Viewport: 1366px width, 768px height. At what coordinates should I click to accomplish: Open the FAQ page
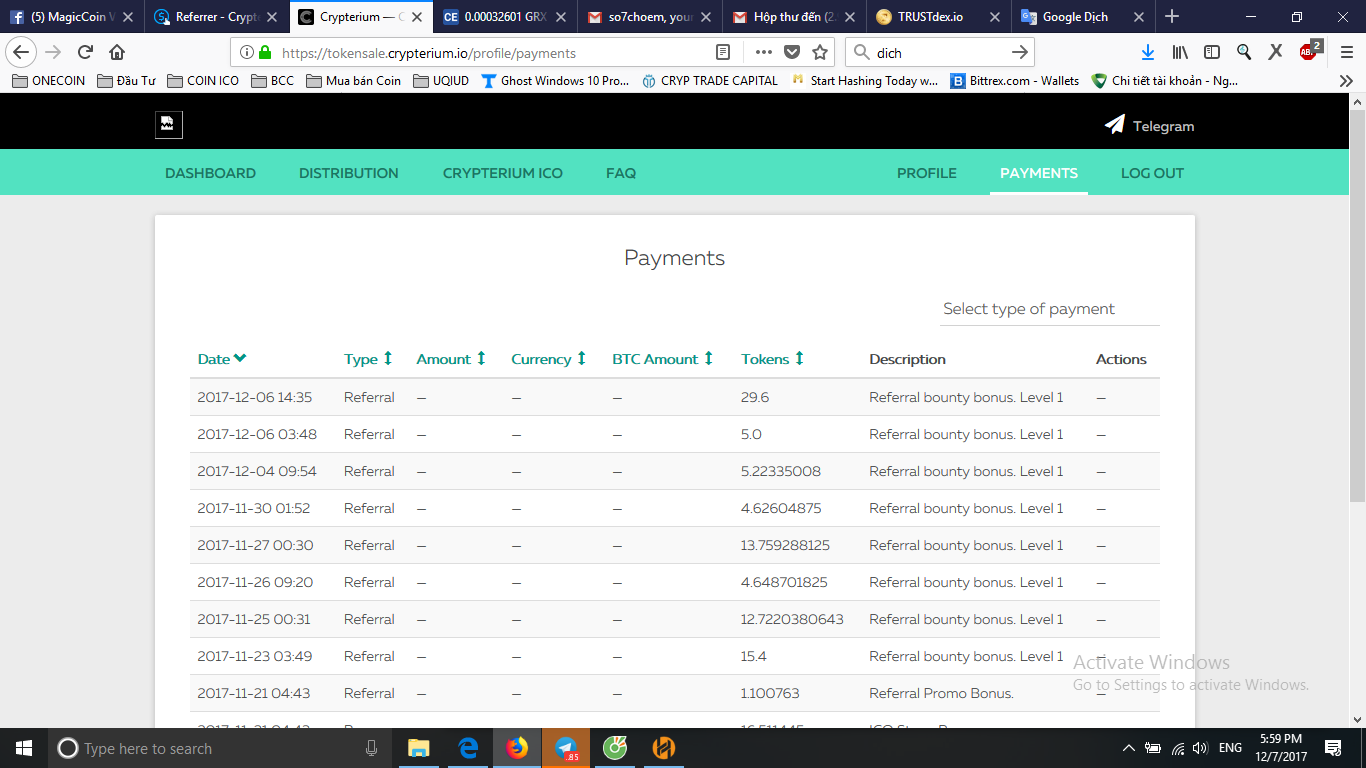(621, 173)
